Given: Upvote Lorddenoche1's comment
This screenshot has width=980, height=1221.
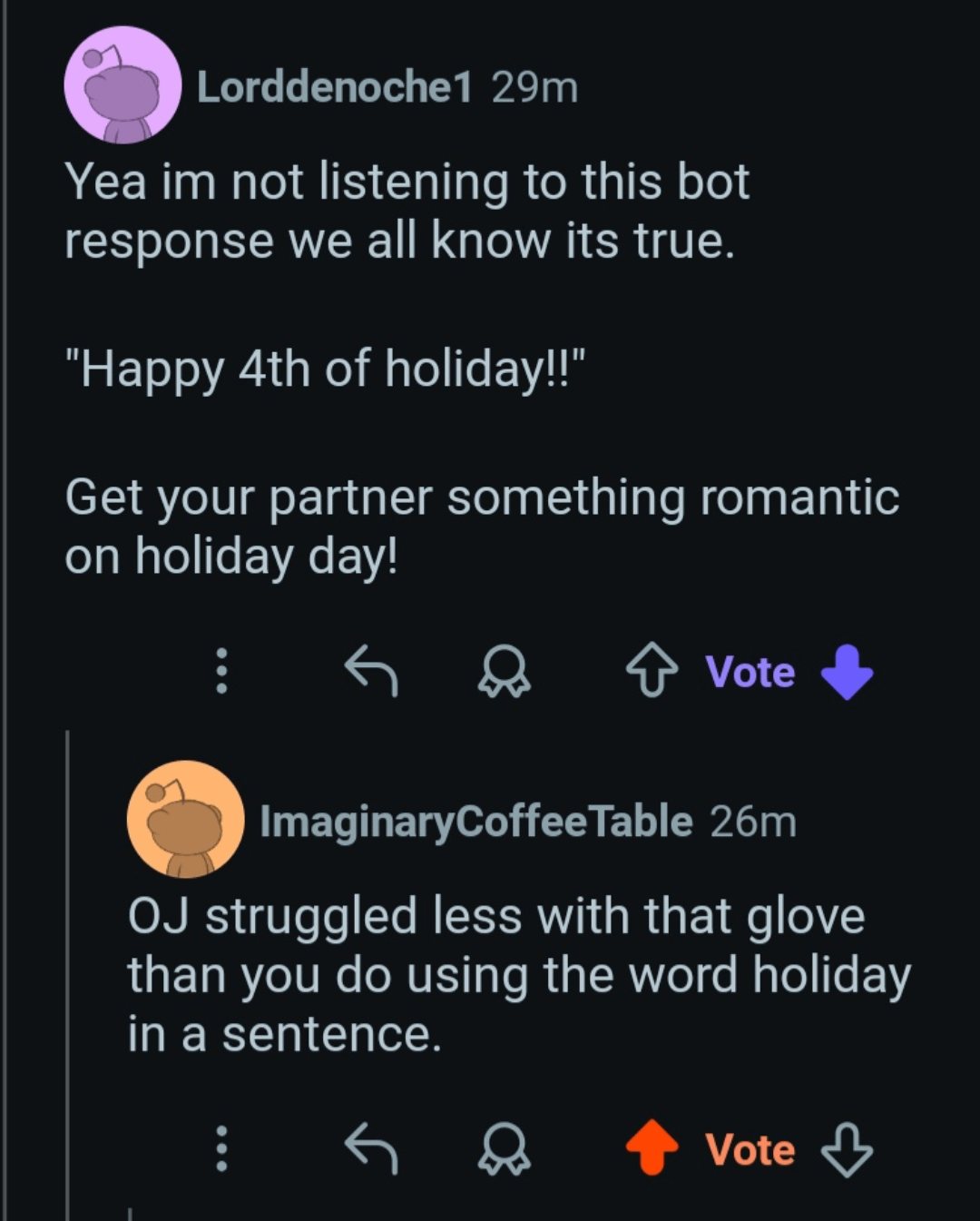Looking at the screenshot, I should pos(652,671).
